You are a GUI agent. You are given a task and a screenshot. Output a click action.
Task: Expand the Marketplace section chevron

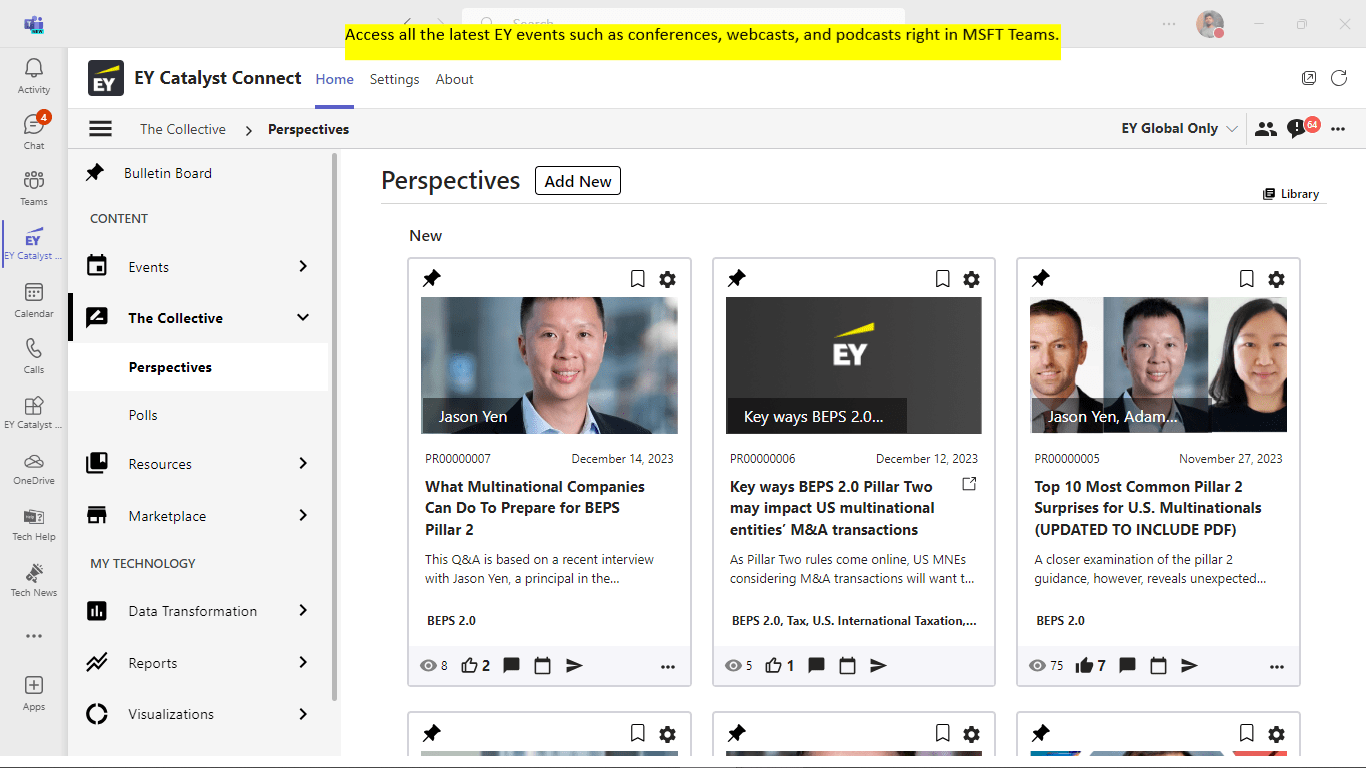[x=303, y=515]
